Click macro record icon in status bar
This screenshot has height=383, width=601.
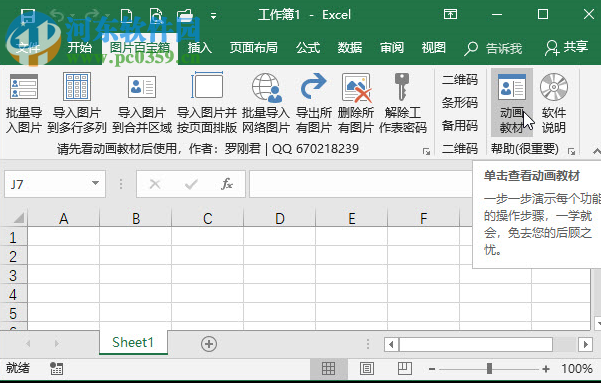56,369
